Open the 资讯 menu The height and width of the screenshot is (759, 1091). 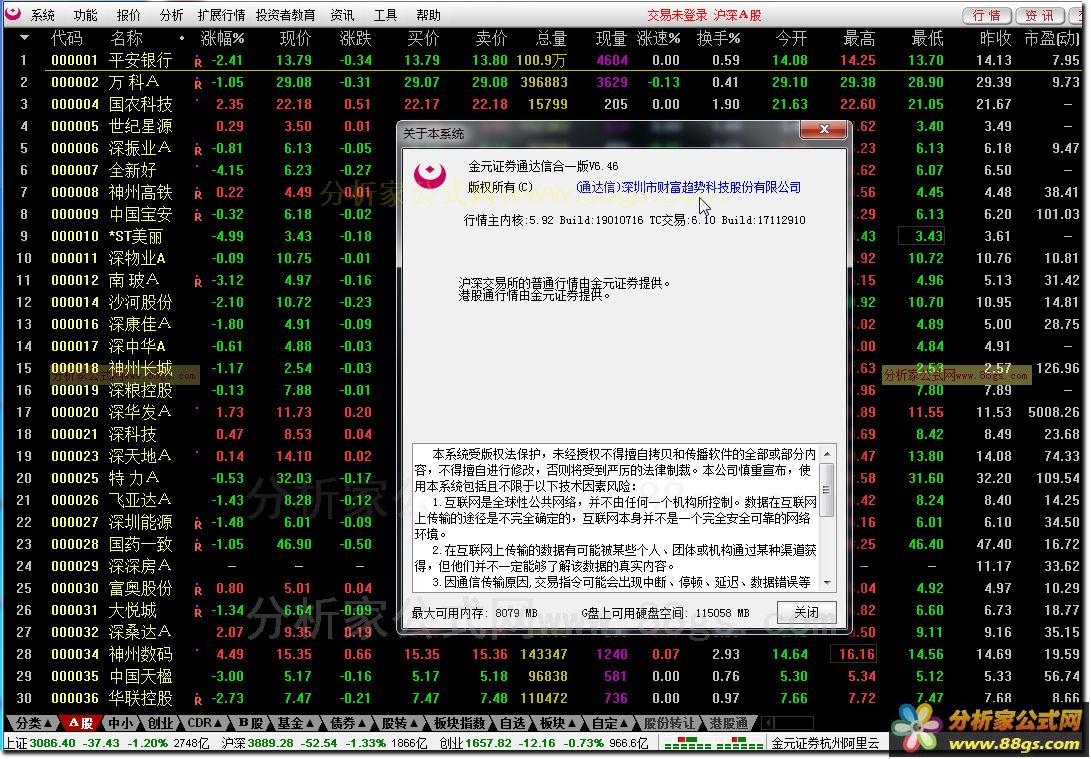342,15
